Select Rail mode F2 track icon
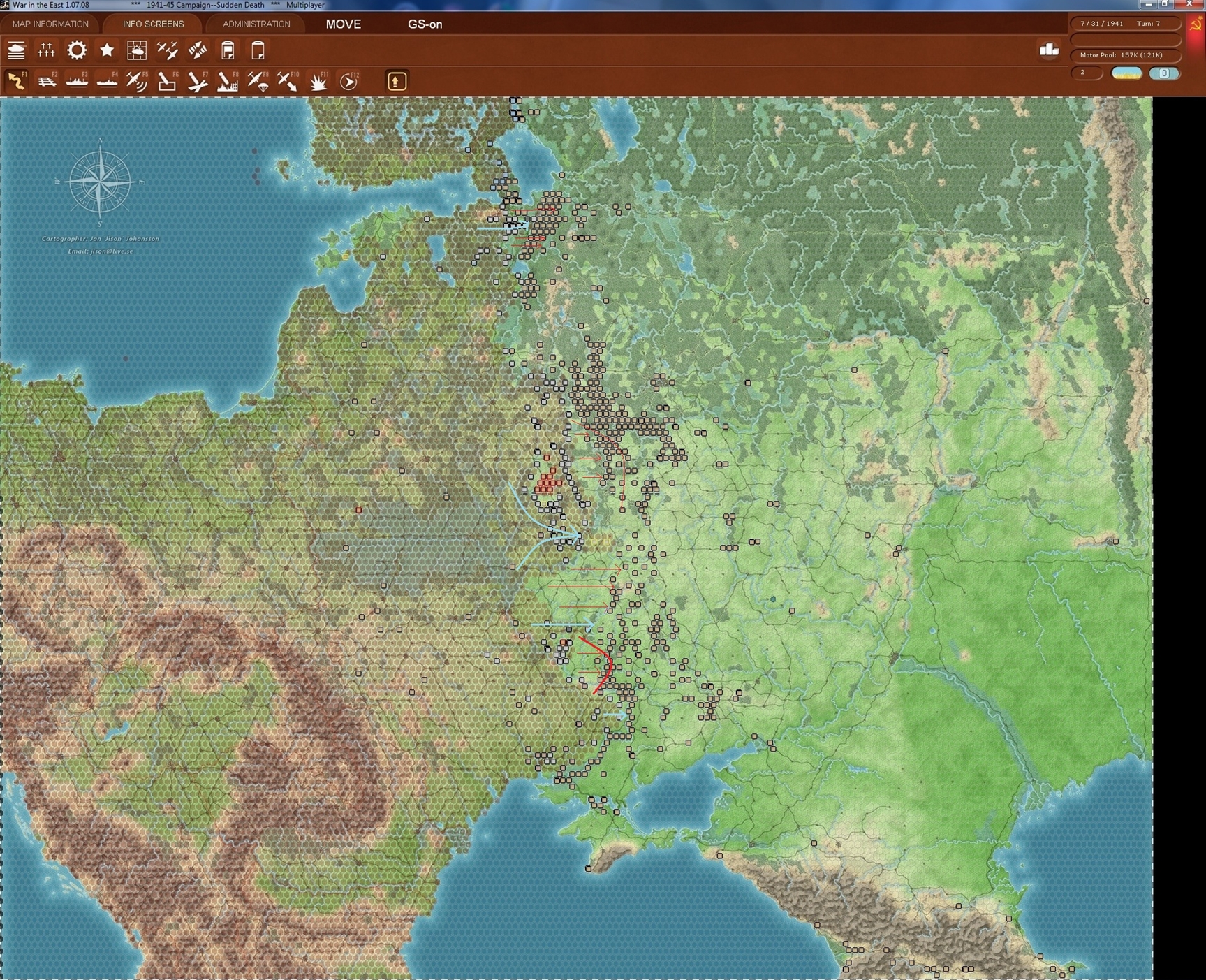The width and height of the screenshot is (1206, 980). click(47, 81)
